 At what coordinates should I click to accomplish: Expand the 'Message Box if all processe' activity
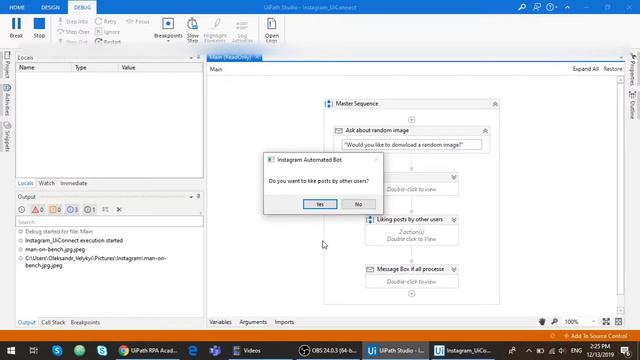(x=453, y=269)
